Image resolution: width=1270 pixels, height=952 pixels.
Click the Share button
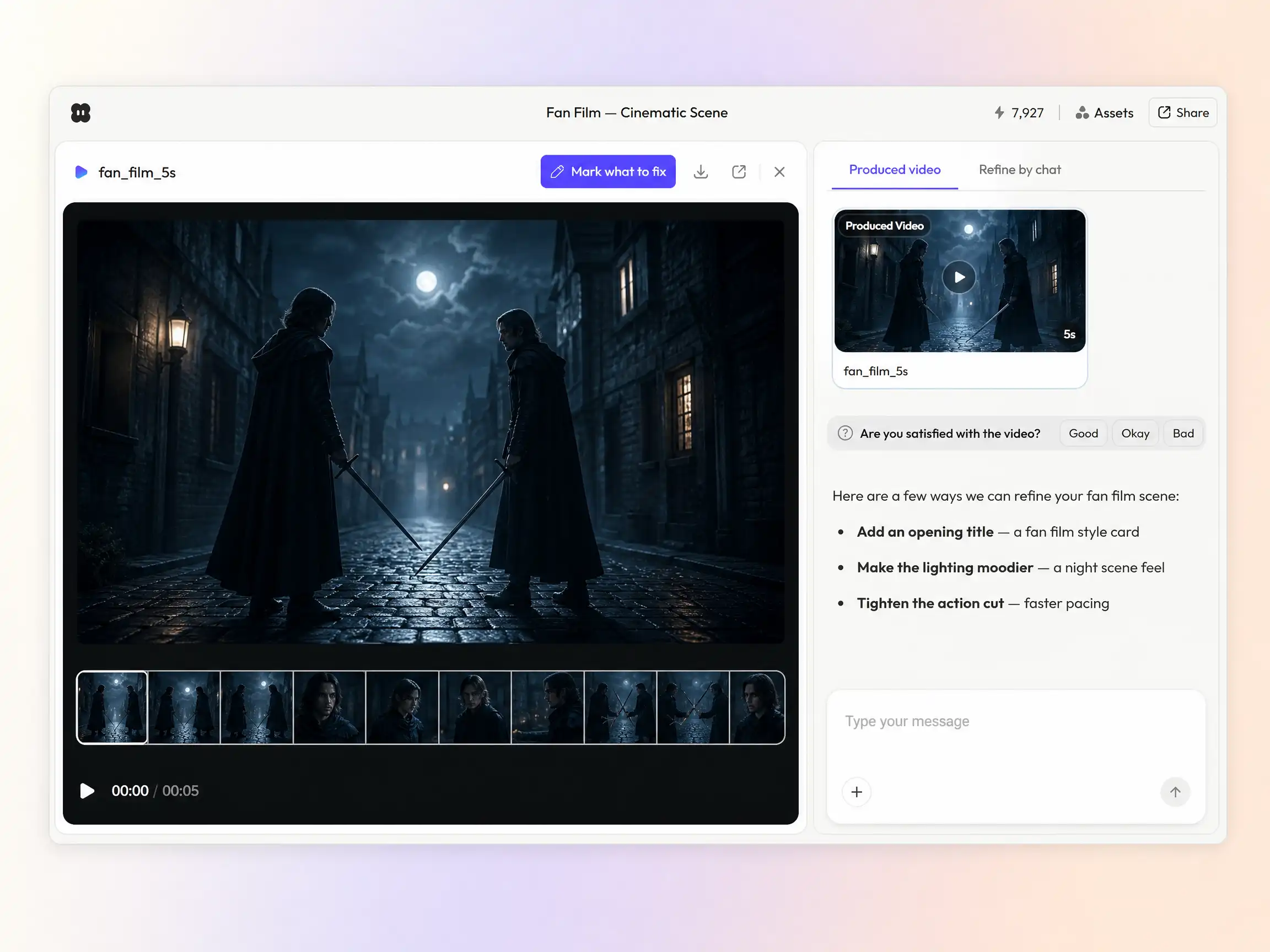pyautogui.click(x=1183, y=112)
